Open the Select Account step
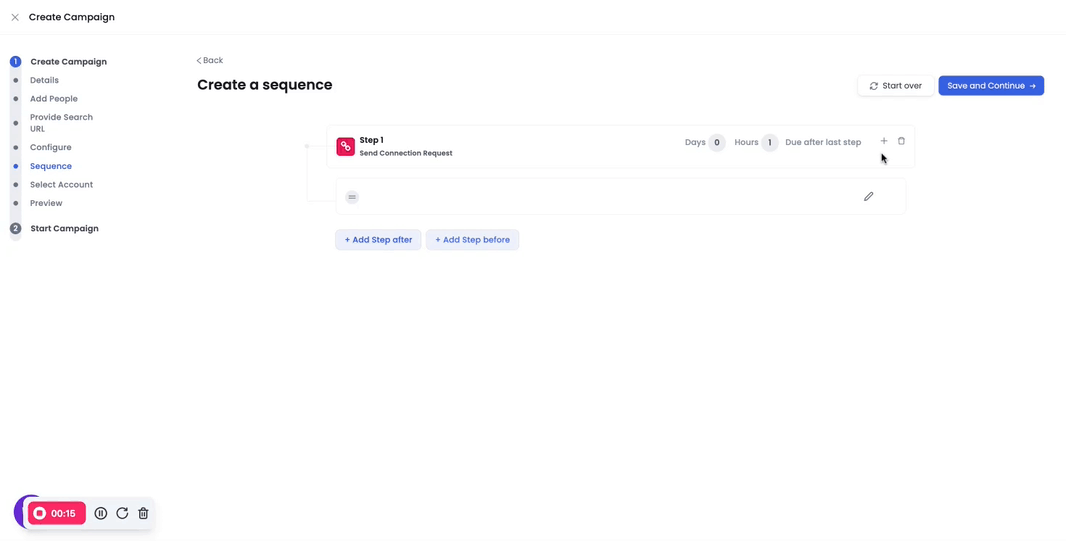 61,185
